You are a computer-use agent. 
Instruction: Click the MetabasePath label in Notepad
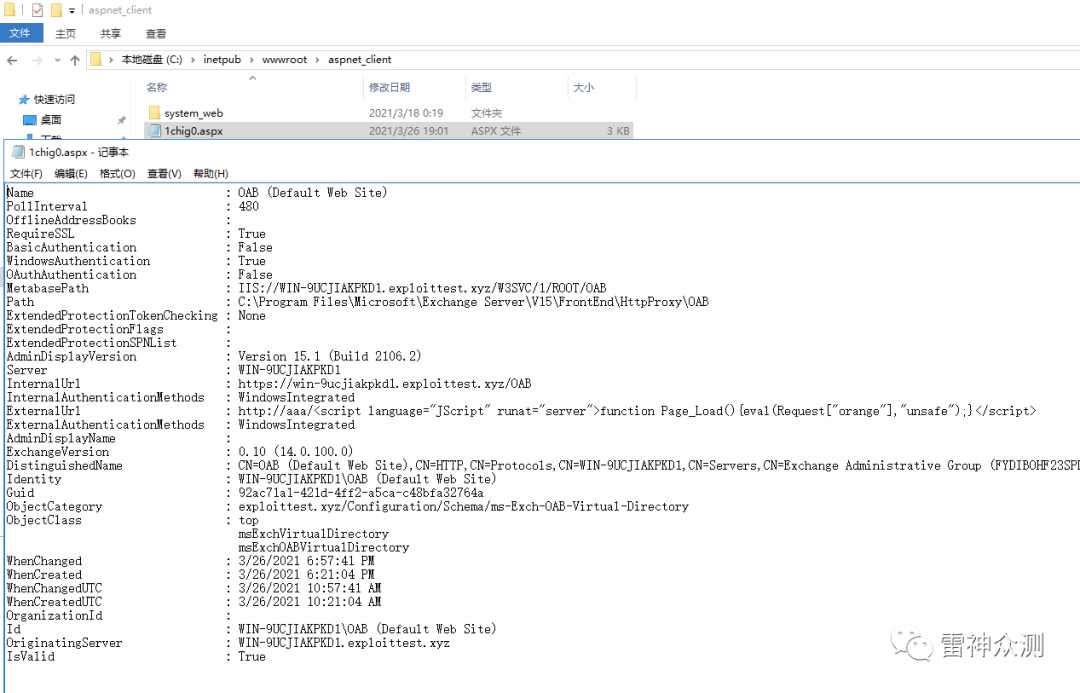48,289
